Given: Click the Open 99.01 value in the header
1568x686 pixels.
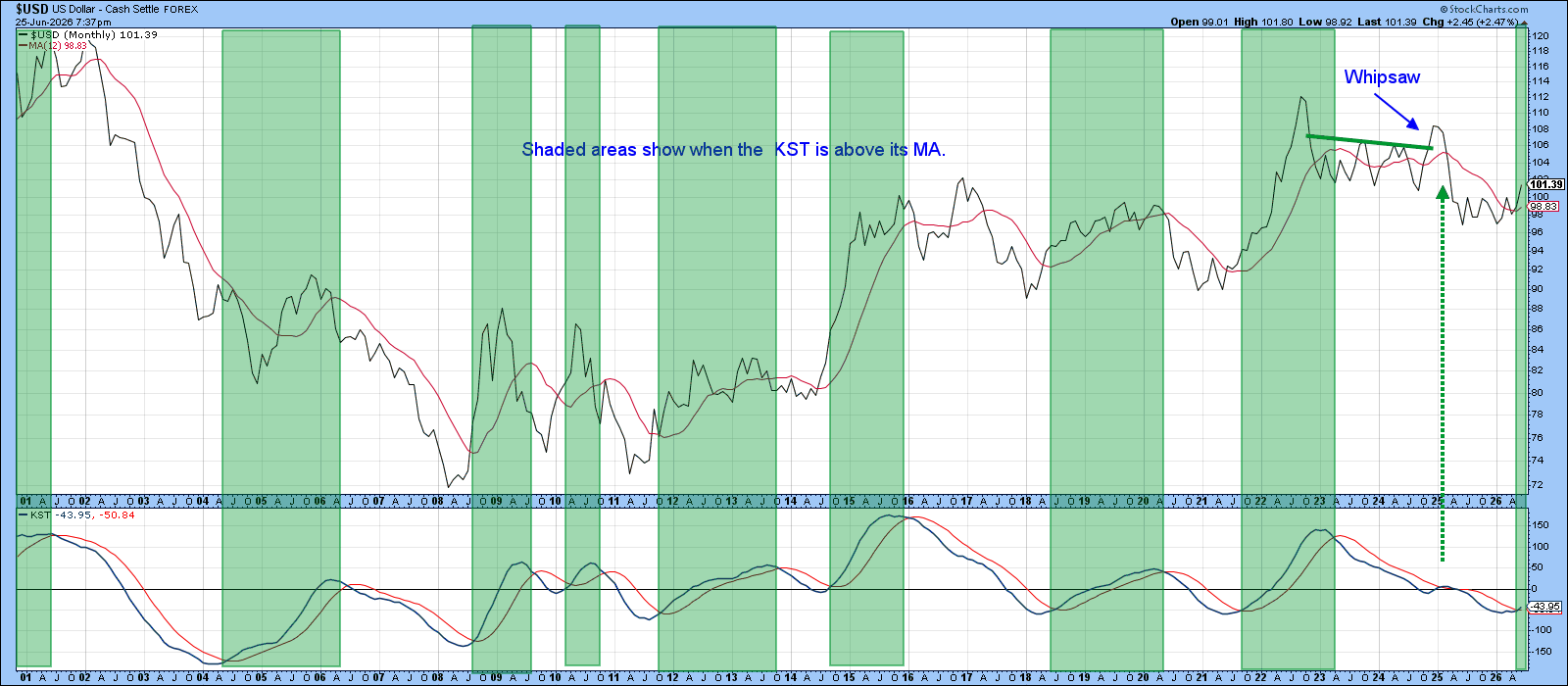Looking at the screenshot, I should pyautogui.click(x=1199, y=22).
